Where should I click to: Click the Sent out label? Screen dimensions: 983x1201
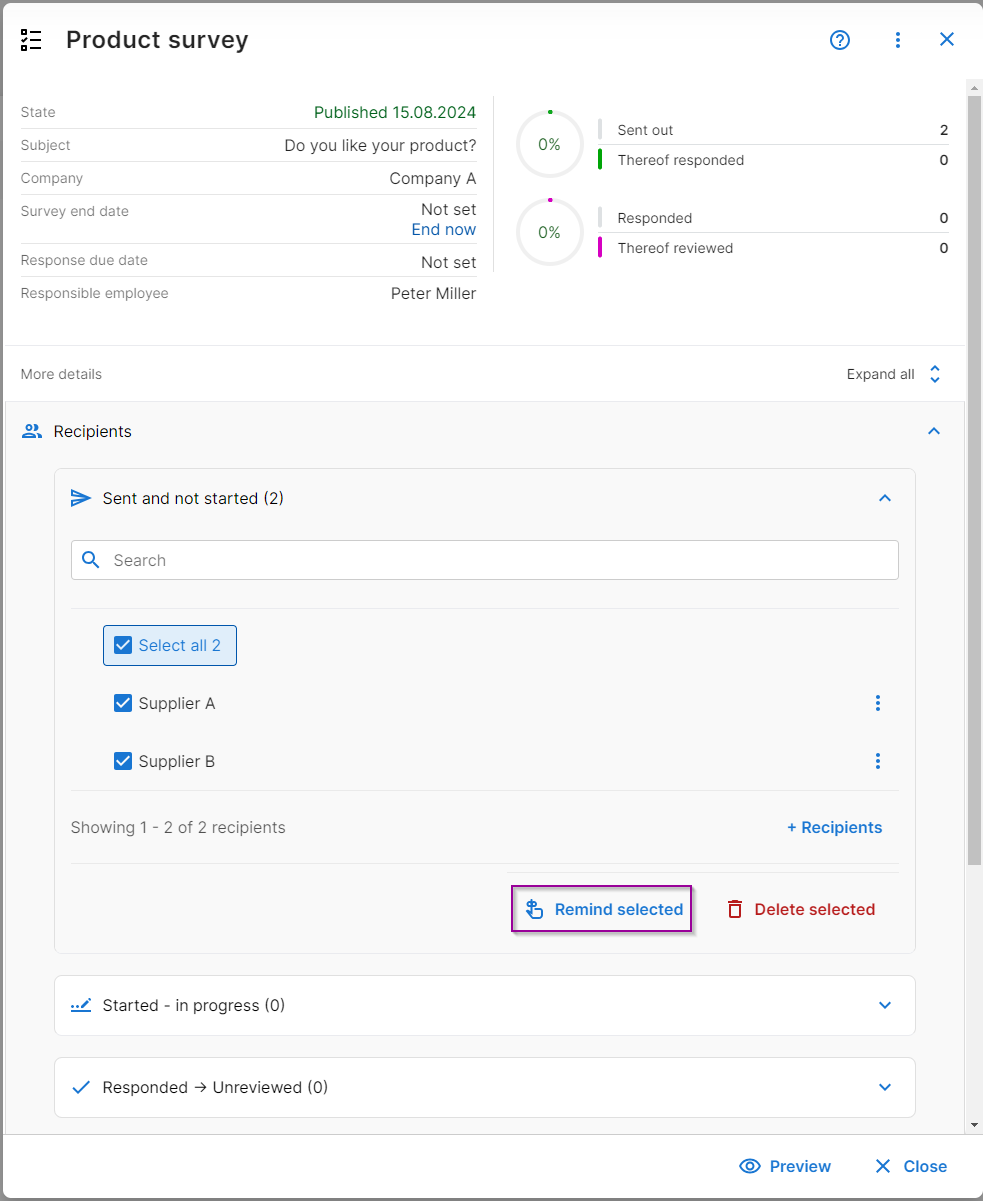pyautogui.click(x=645, y=130)
